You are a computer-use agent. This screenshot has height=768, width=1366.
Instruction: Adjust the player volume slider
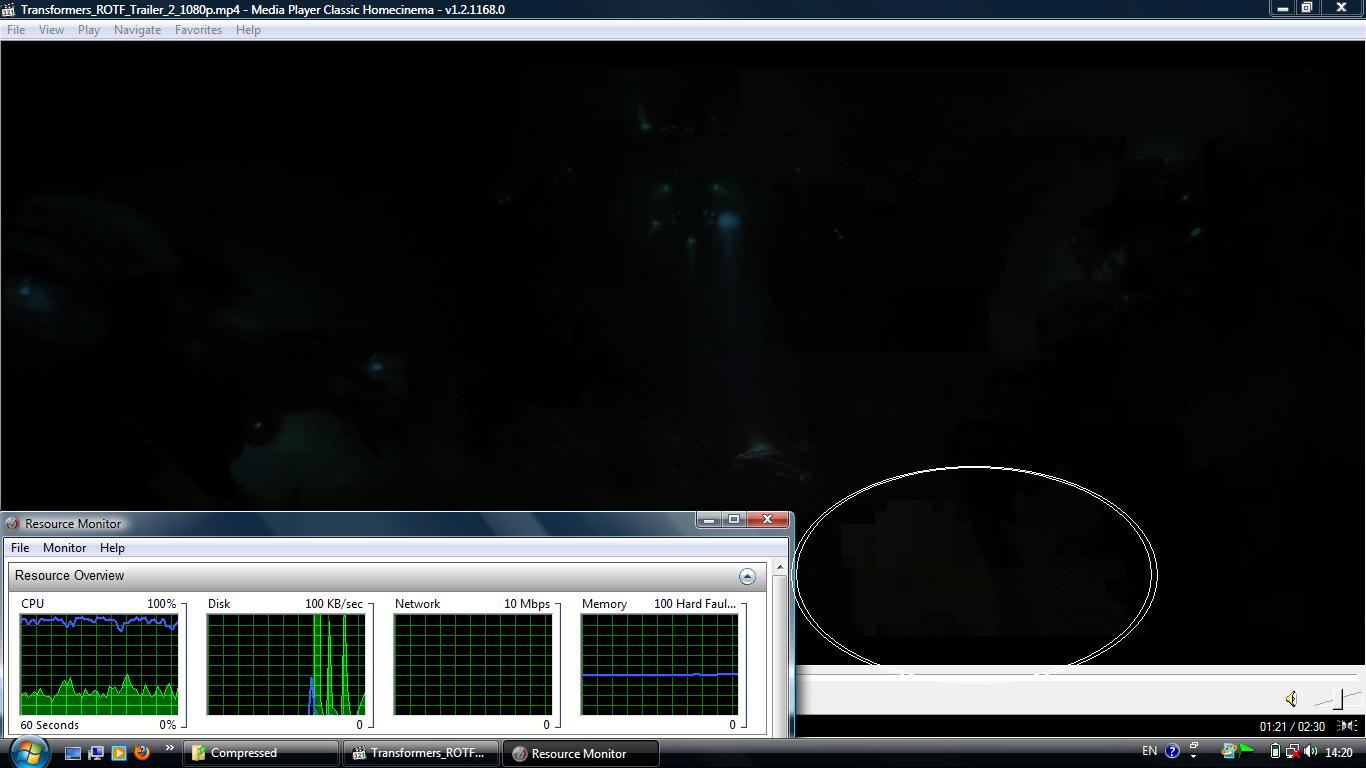pos(1336,699)
